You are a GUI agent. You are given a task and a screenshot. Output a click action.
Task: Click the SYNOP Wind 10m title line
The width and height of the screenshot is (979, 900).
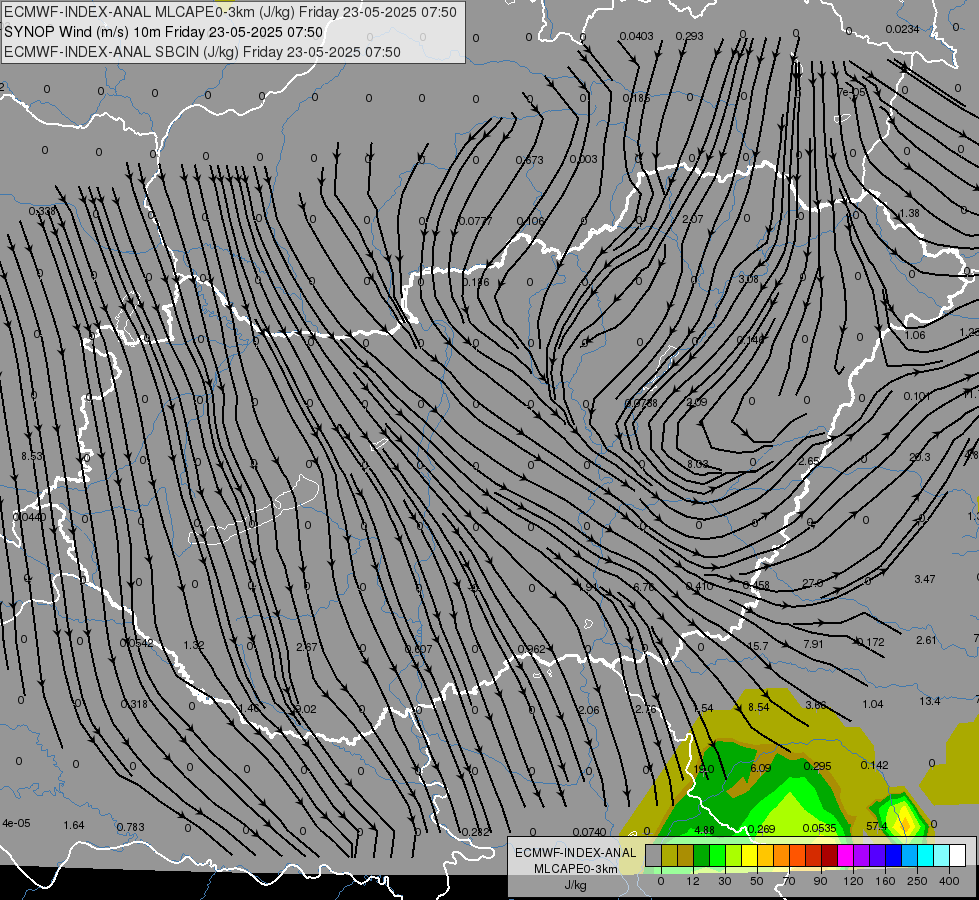coord(164,32)
